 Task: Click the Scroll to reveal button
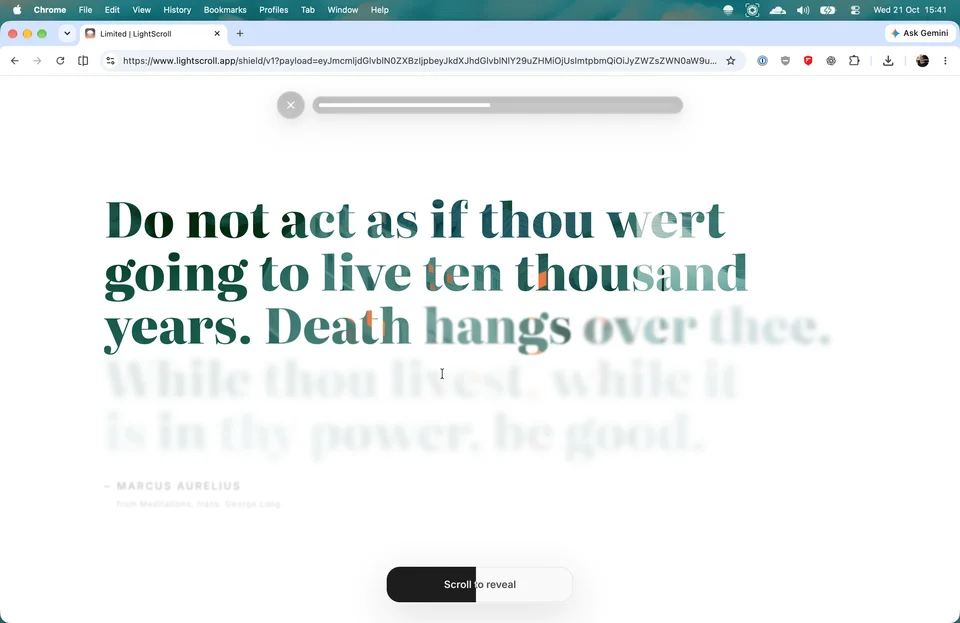pyautogui.click(x=480, y=584)
